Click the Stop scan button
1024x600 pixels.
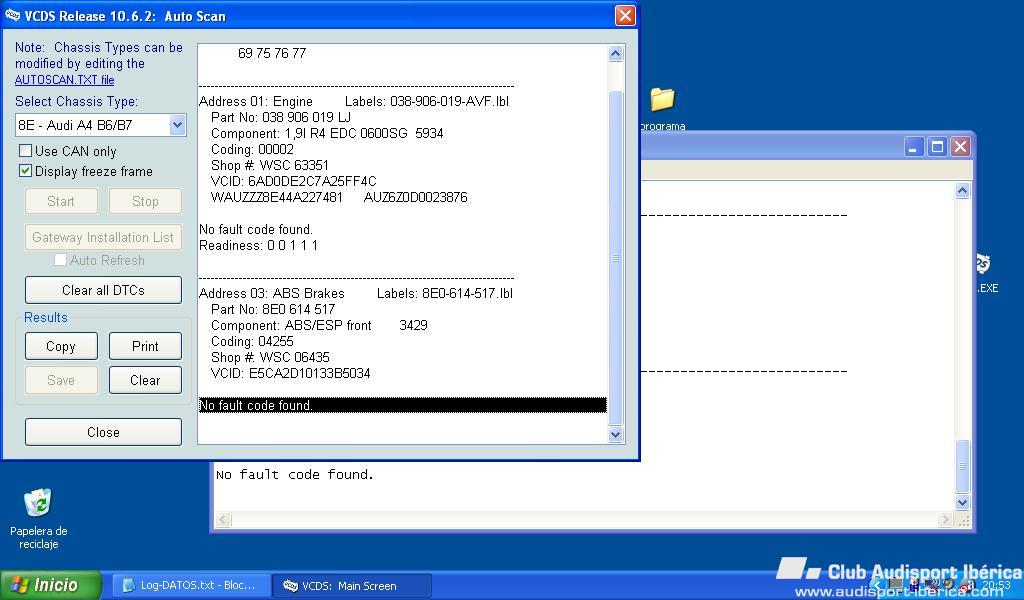[x=145, y=201]
